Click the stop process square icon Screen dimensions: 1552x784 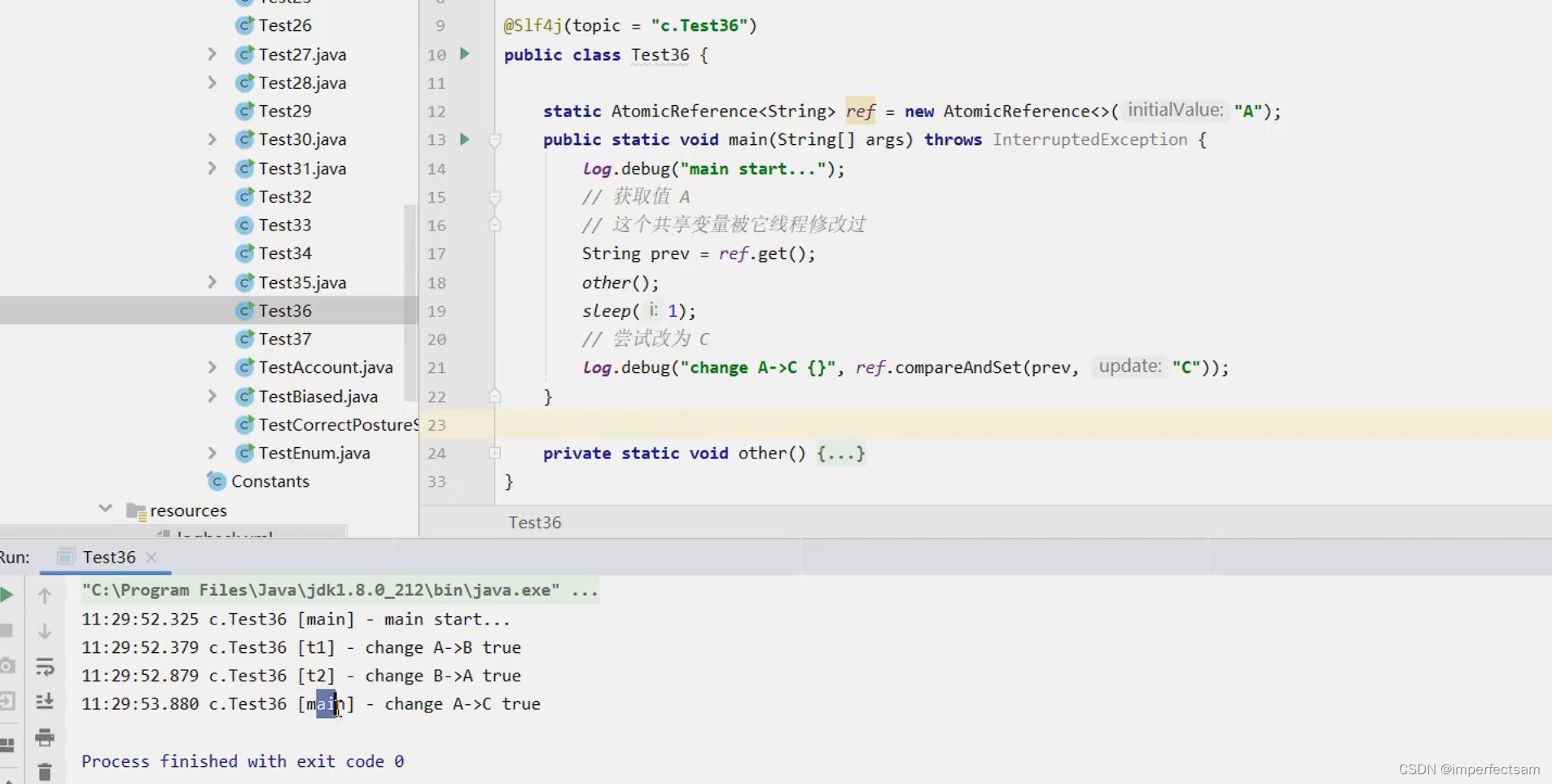pos(6,631)
